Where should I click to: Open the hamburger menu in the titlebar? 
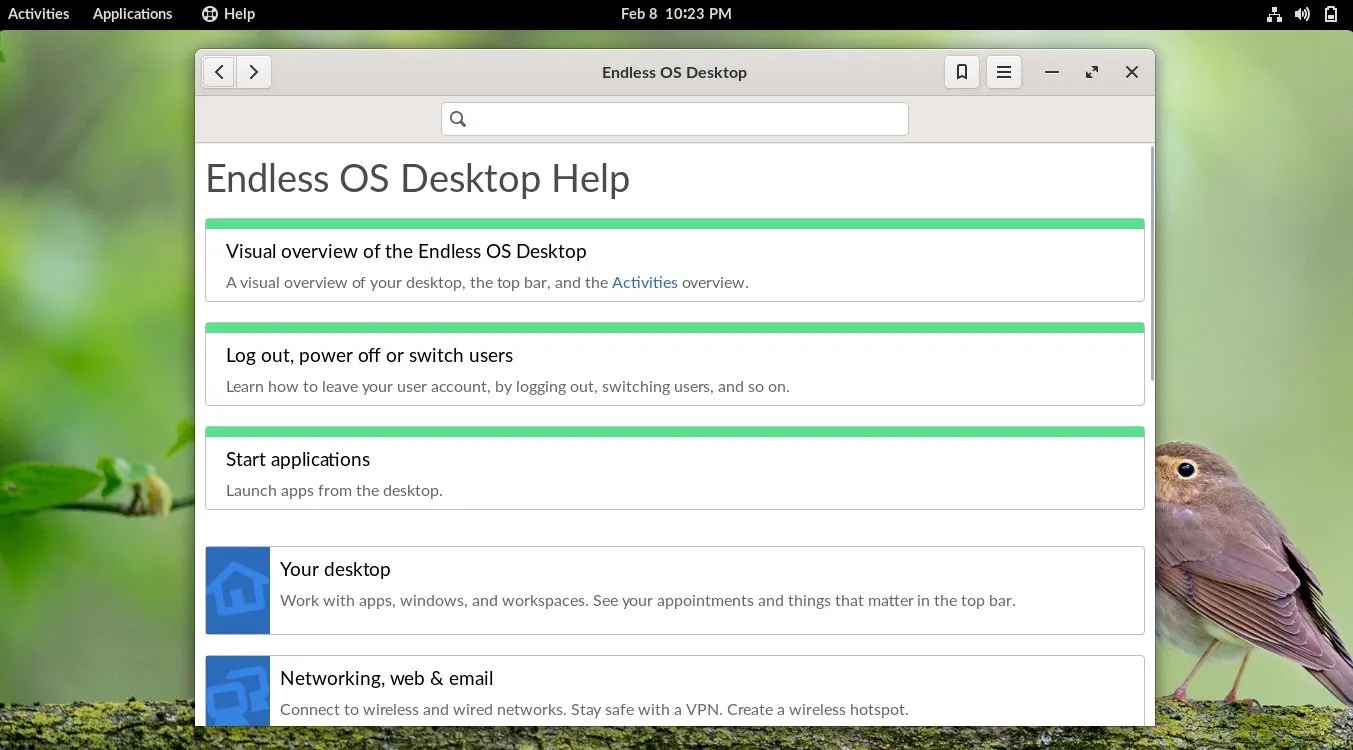pyautogui.click(x=1003, y=71)
